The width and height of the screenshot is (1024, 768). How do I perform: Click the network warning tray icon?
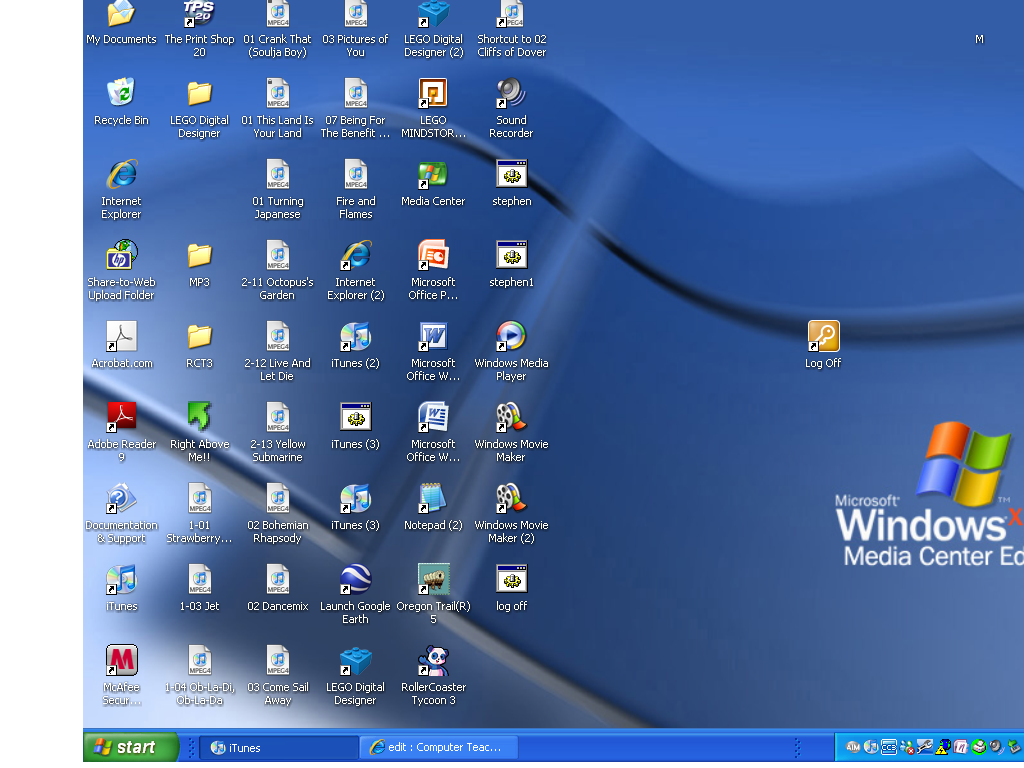tap(942, 746)
